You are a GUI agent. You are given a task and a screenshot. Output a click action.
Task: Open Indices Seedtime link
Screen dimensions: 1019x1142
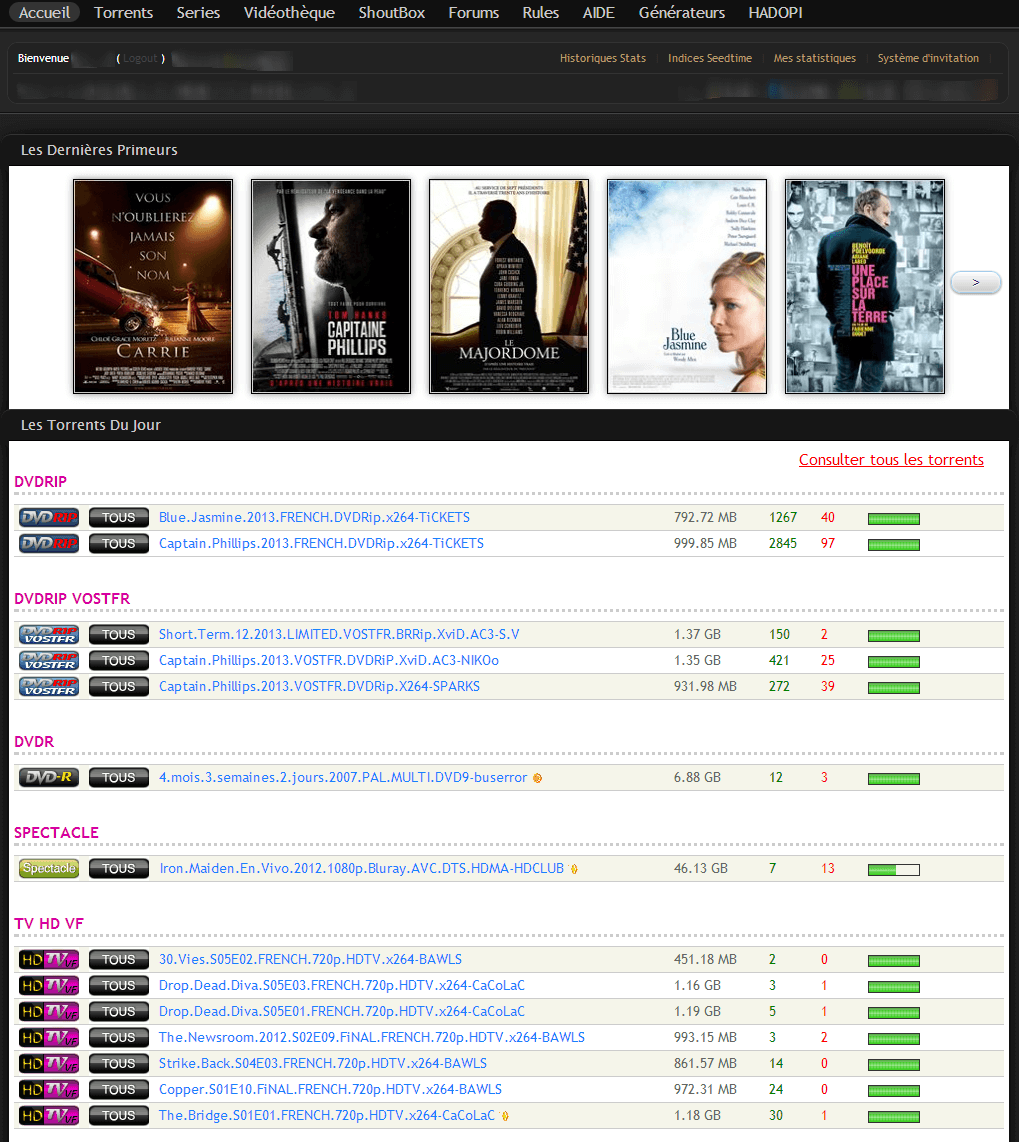(710, 58)
